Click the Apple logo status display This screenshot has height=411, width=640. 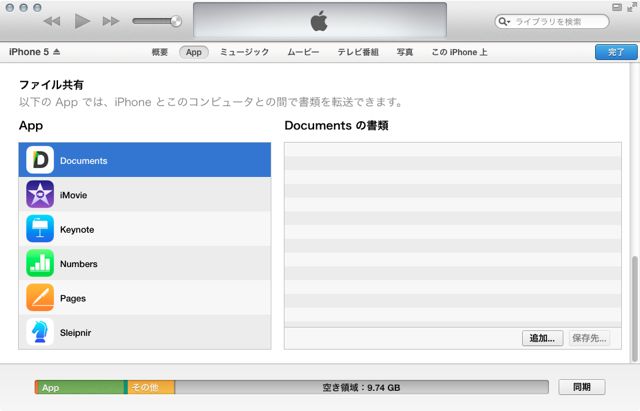click(x=320, y=20)
